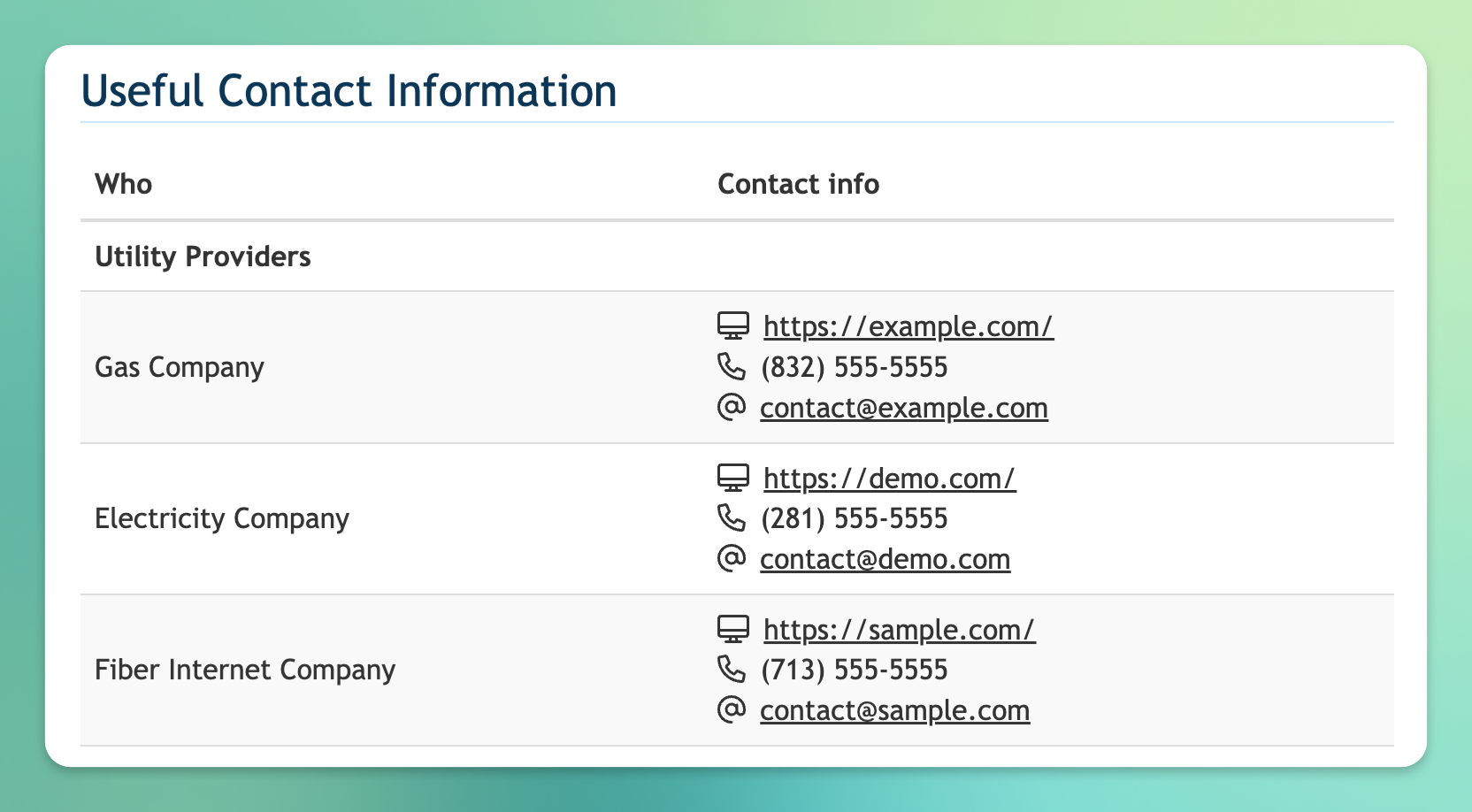Email contact@sample.com
This screenshot has height=812, width=1472.
894,710
